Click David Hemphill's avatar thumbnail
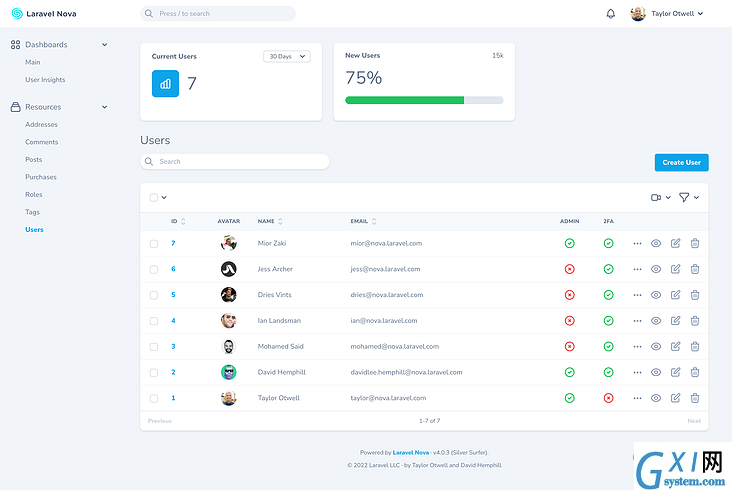This screenshot has height=490, width=732. (228, 372)
